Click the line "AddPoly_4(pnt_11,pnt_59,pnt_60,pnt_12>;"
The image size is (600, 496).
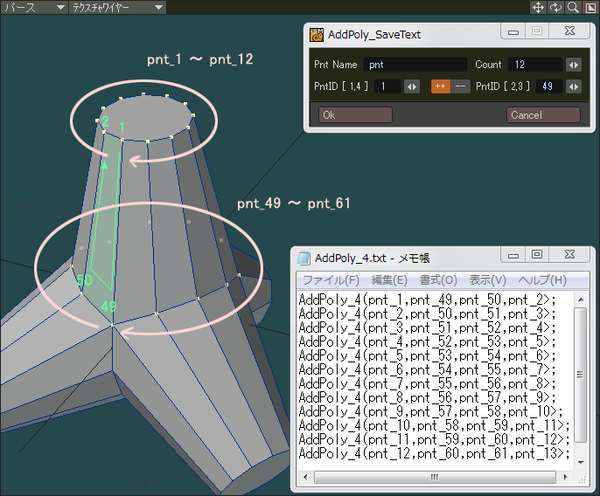434,440
